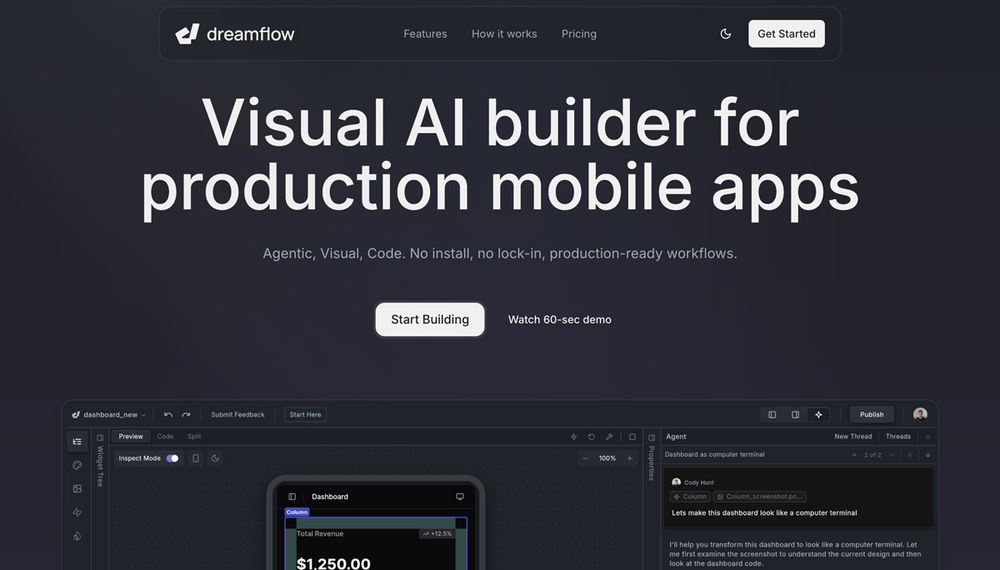Click the device phone frame icon

click(x=196, y=458)
